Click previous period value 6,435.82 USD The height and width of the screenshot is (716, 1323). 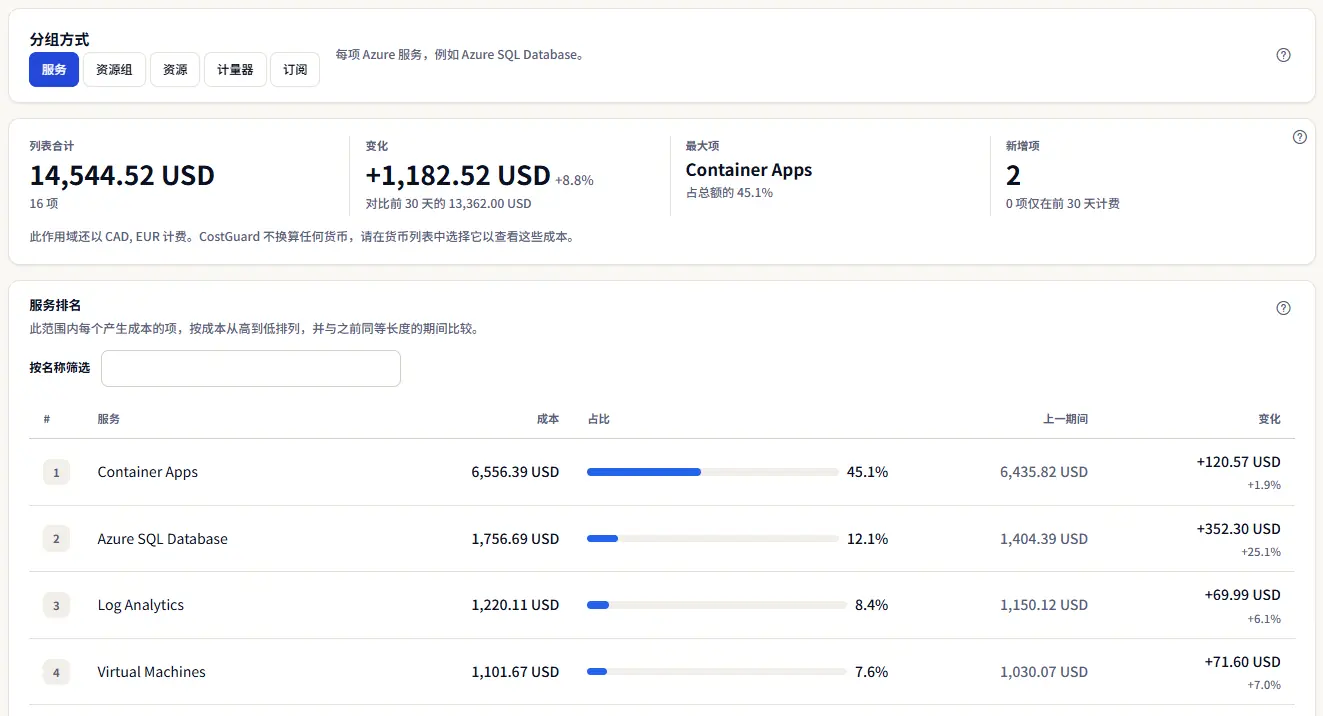point(1044,472)
